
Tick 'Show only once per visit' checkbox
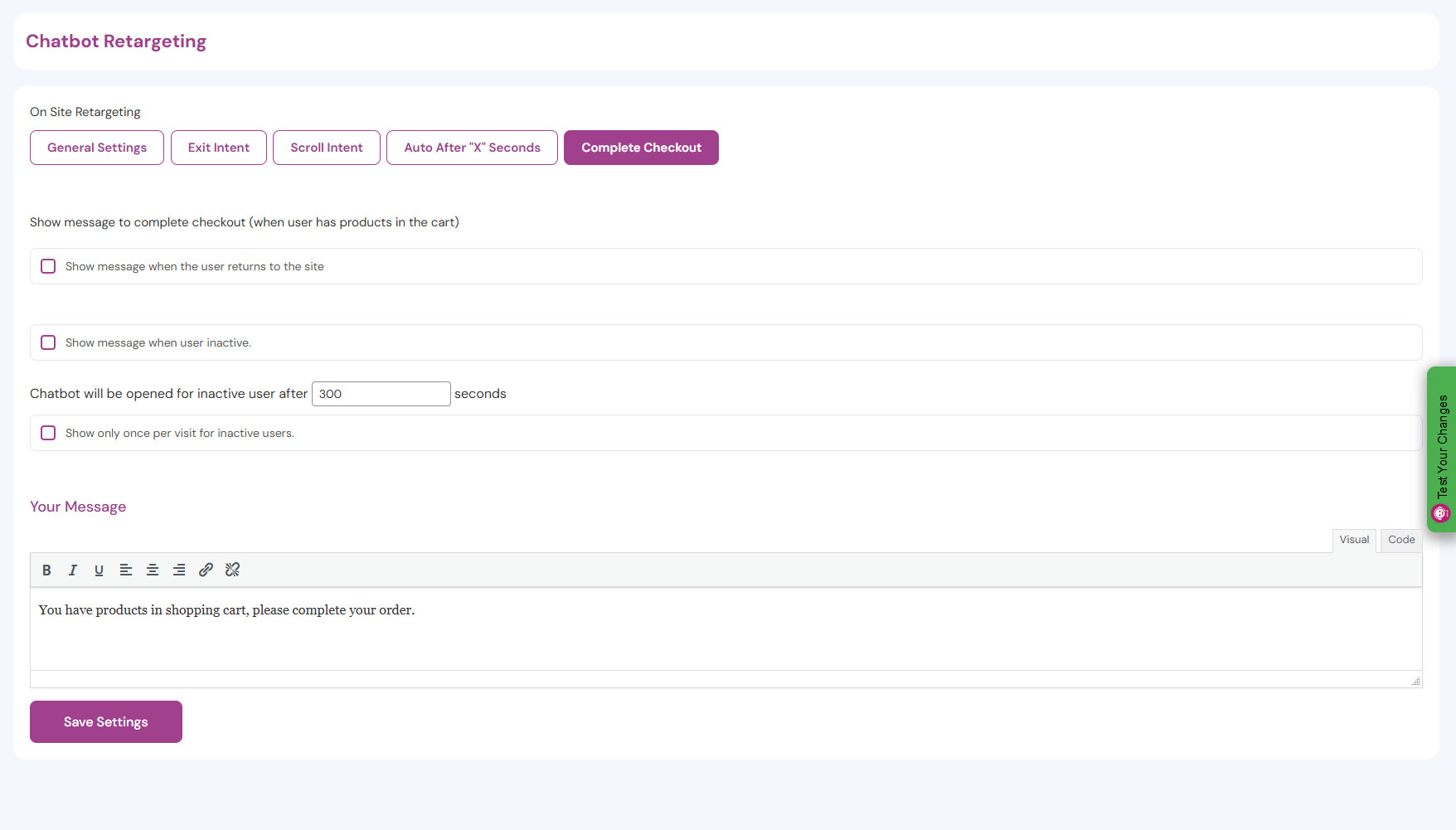click(x=48, y=433)
